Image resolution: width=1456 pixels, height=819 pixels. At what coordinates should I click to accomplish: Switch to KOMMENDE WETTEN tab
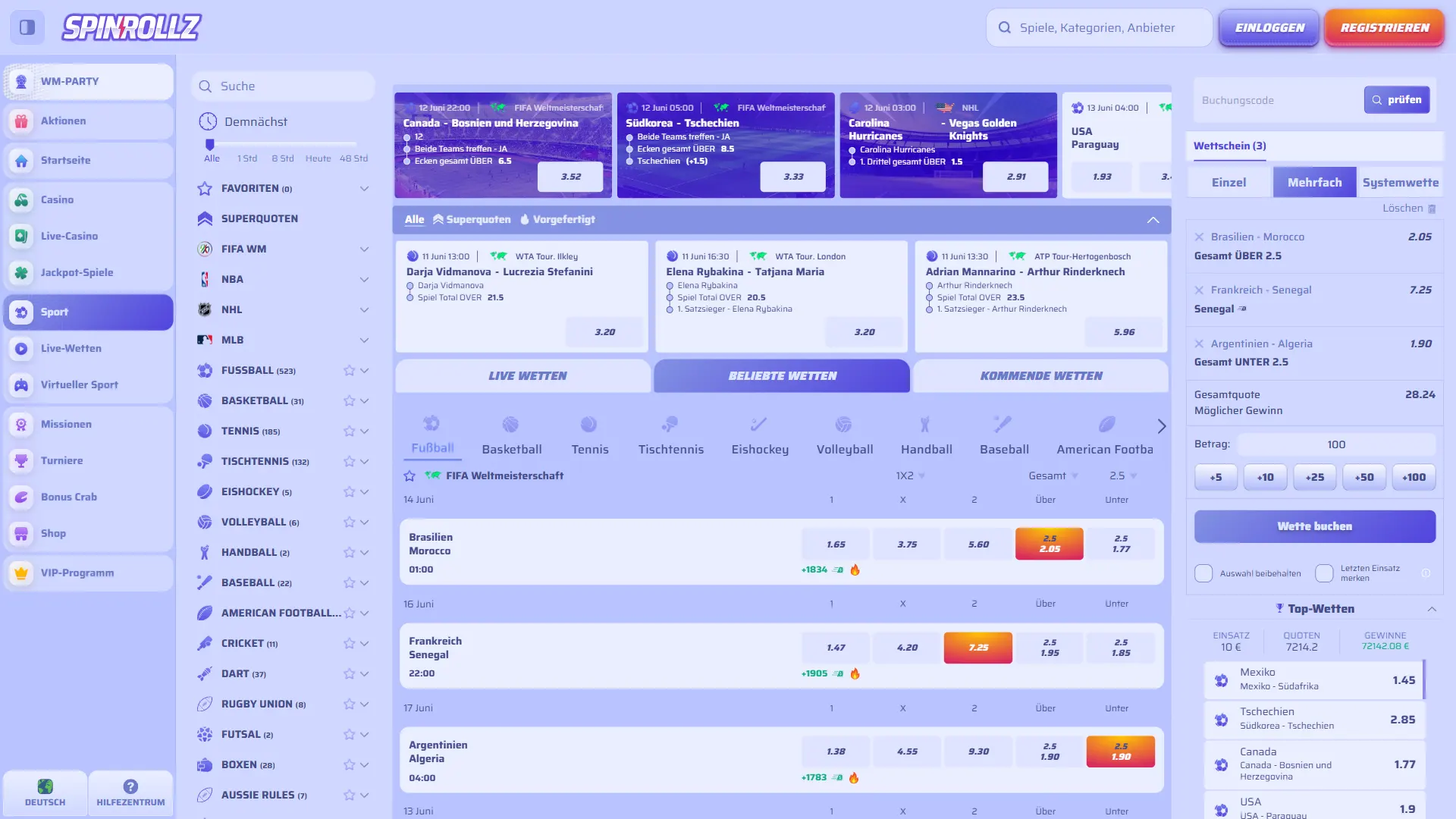(x=1040, y=376)
